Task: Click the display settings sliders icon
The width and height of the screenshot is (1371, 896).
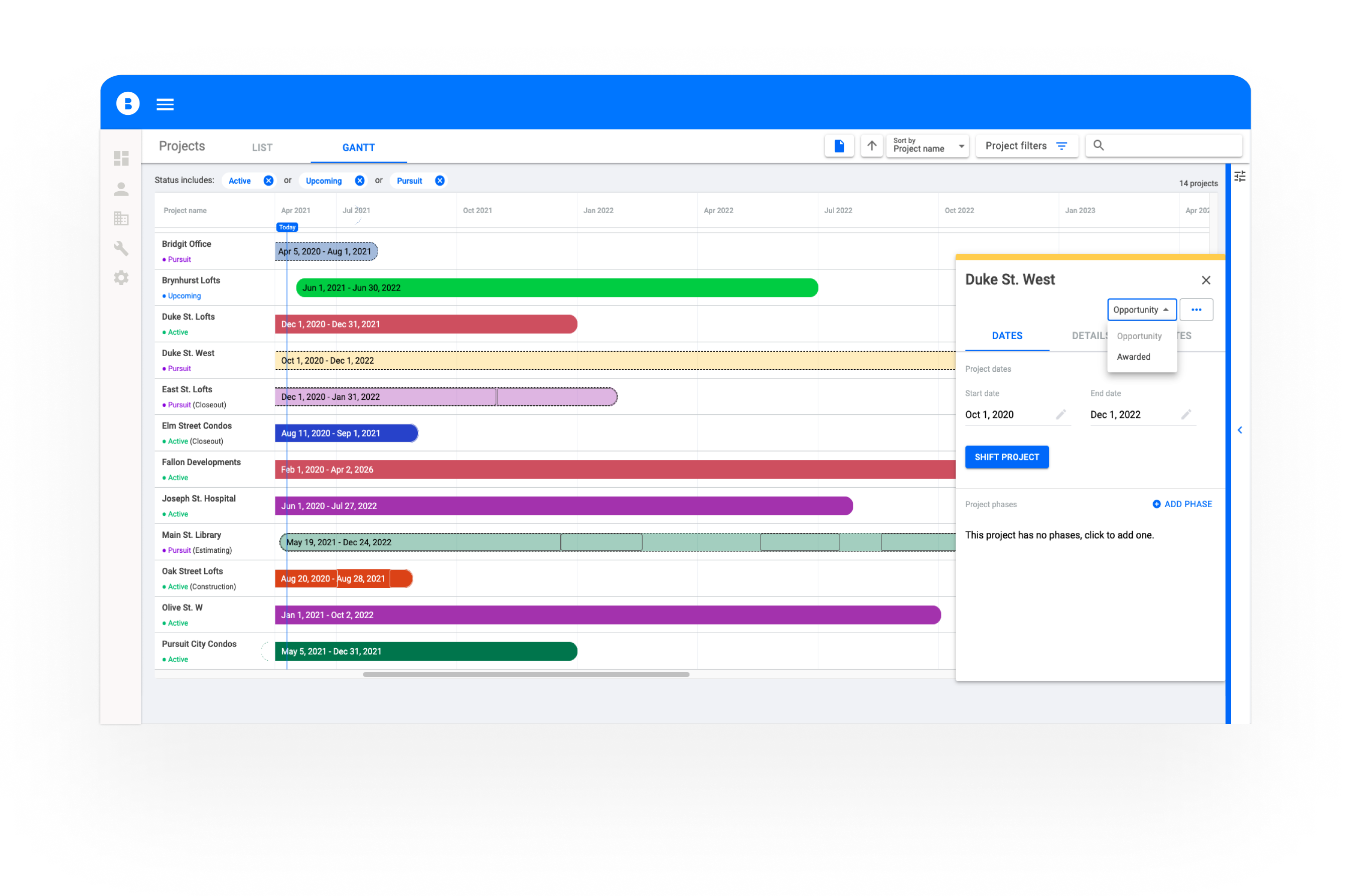Action: (x=1239, y=176)
